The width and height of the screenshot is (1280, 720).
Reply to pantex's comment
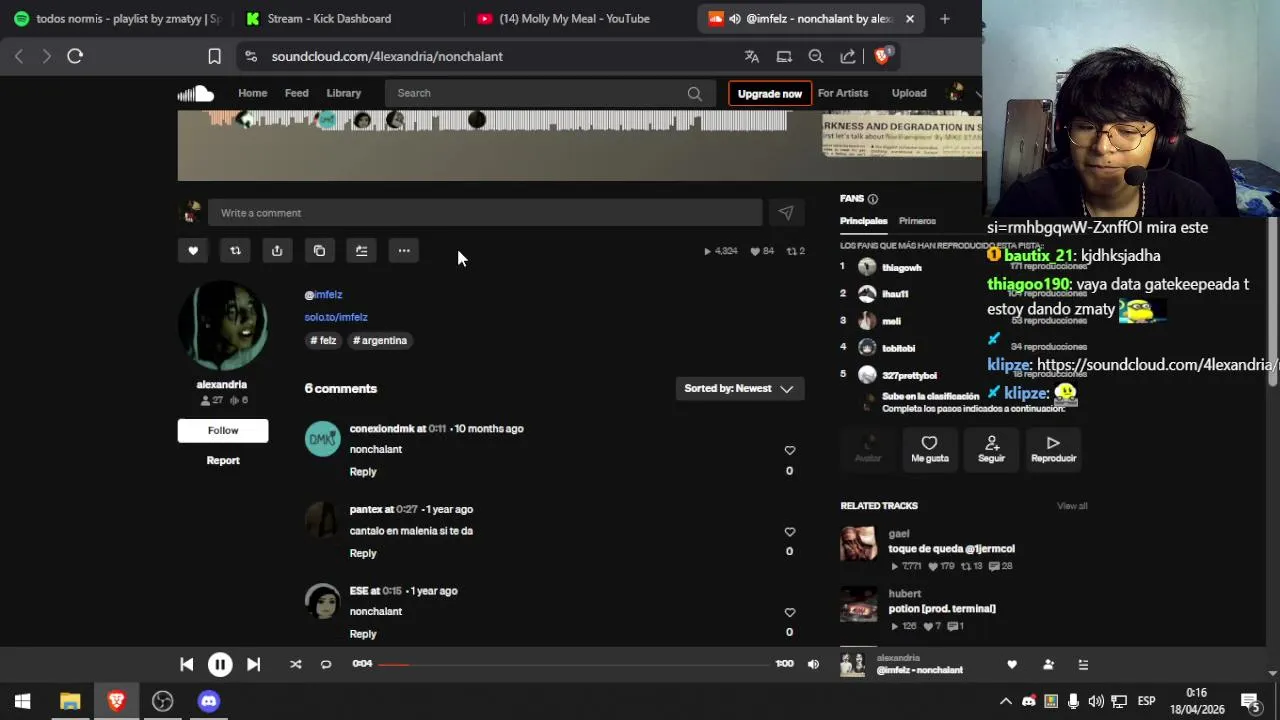363,553
